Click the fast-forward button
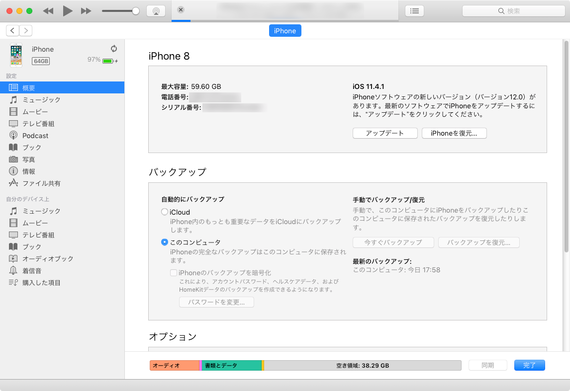Image resolution: width=570 pixels, height=391 pixels. 86,11
